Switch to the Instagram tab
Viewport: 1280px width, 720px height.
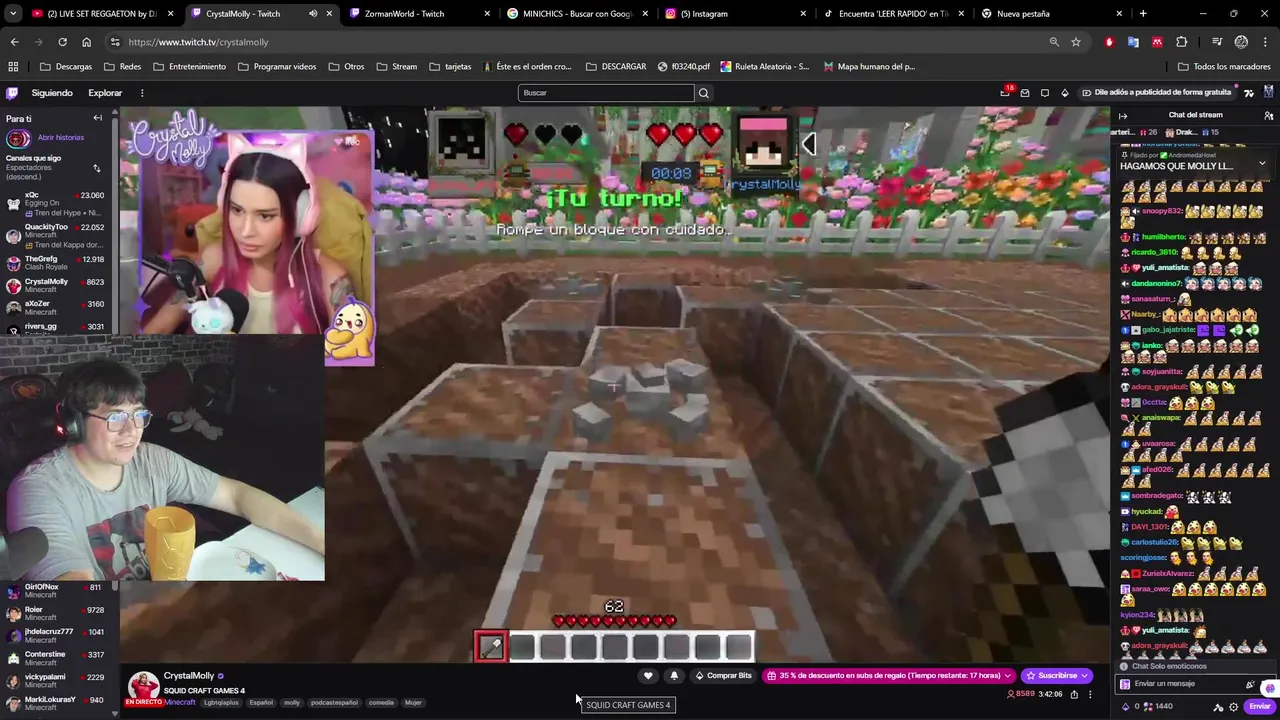point(734,14)
